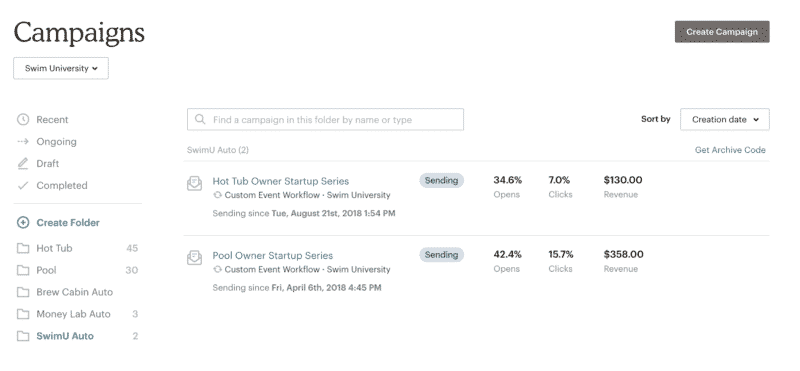Click the Pool Owner Startup Series envelope icon

pos(194,258)
